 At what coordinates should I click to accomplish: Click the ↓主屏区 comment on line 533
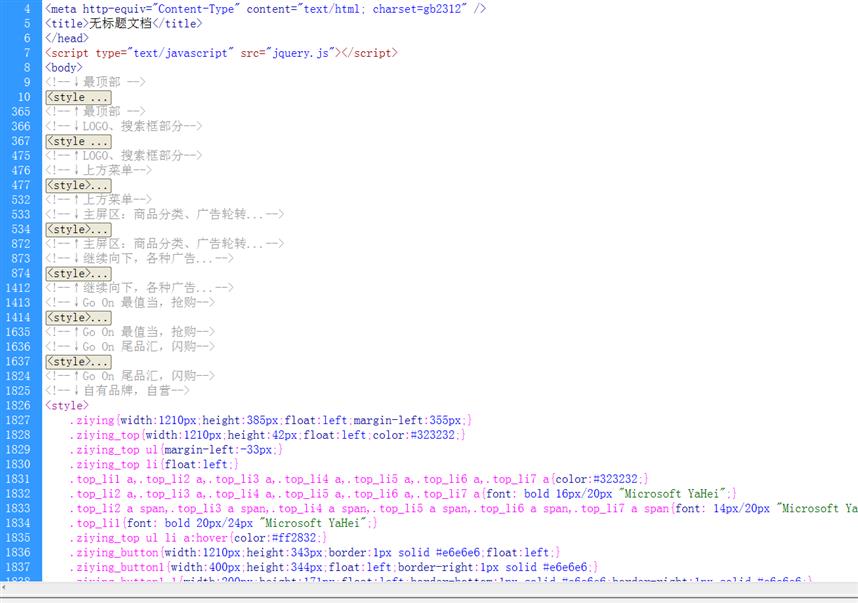tap(165, 214)
